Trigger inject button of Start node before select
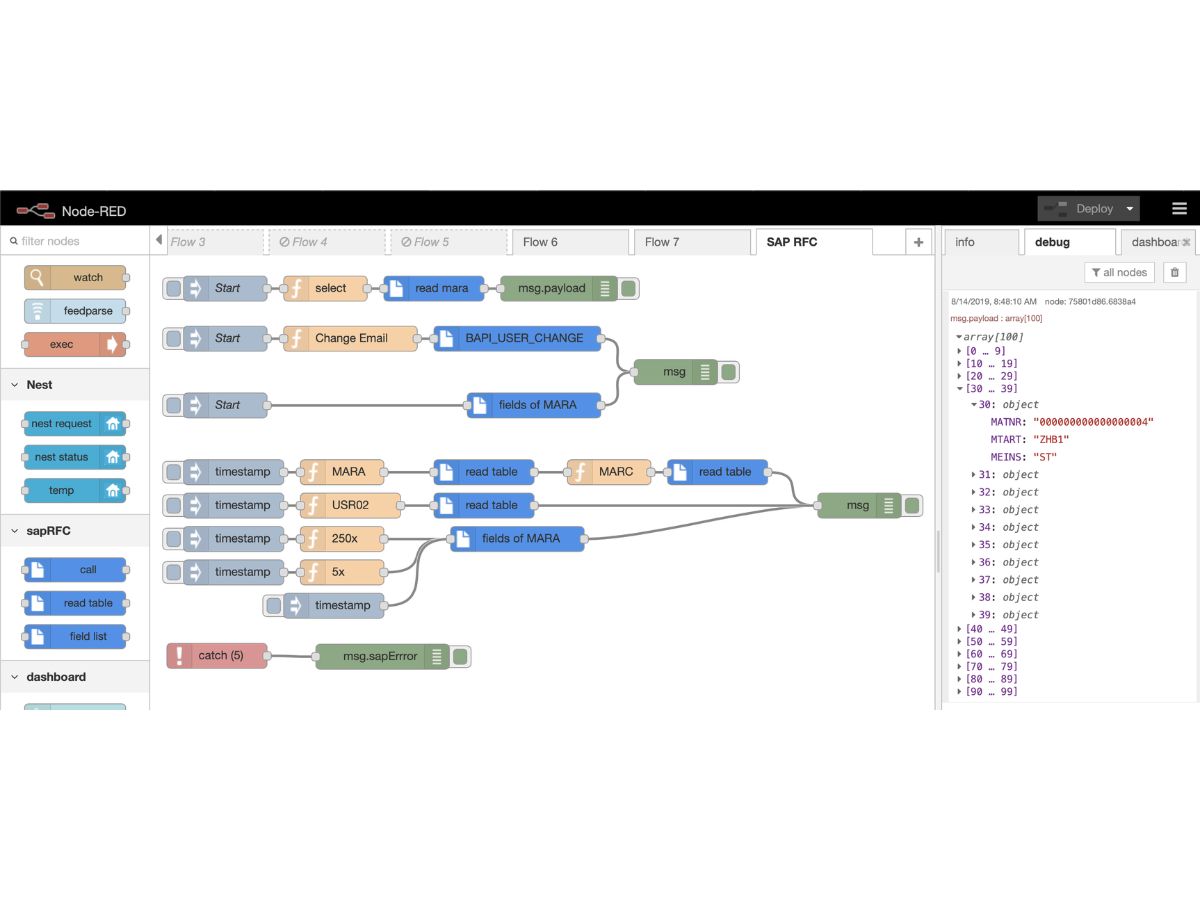 pyautogui.click(x=173, y=288)
